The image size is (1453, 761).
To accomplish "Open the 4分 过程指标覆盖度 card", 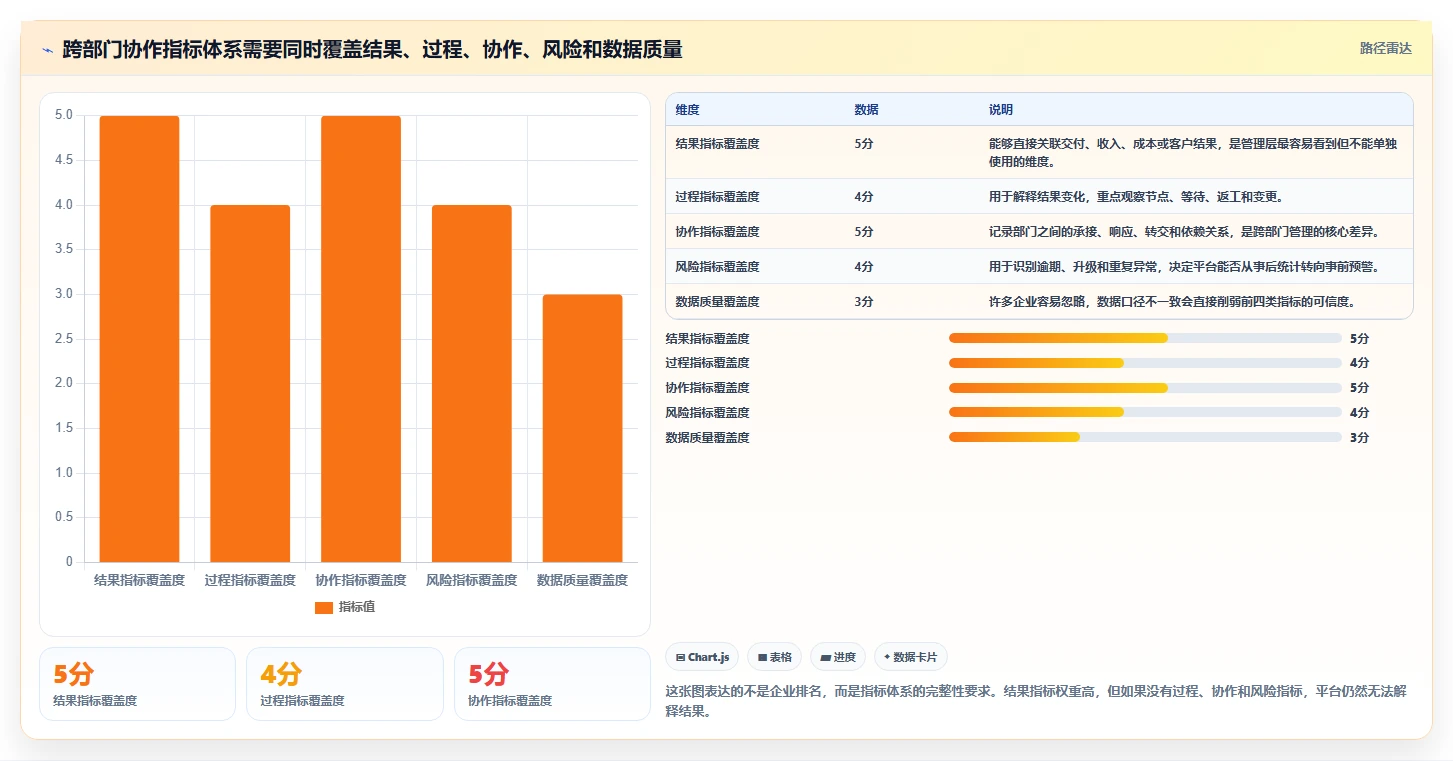I will coord(344,684).
